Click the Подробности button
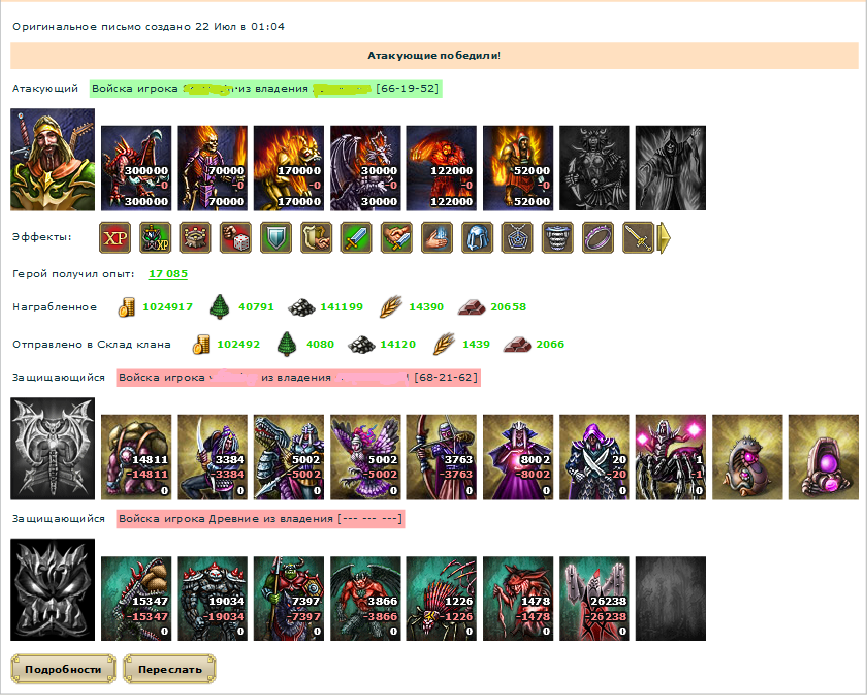The image size is (867, 695). tap(63, 669)
